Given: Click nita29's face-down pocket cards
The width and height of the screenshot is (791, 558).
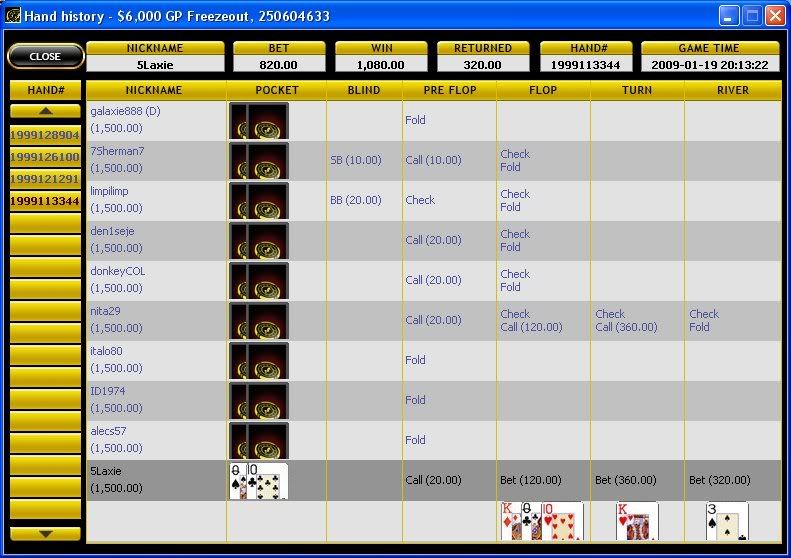Looking at the screenshot, I should coord(259,321).
